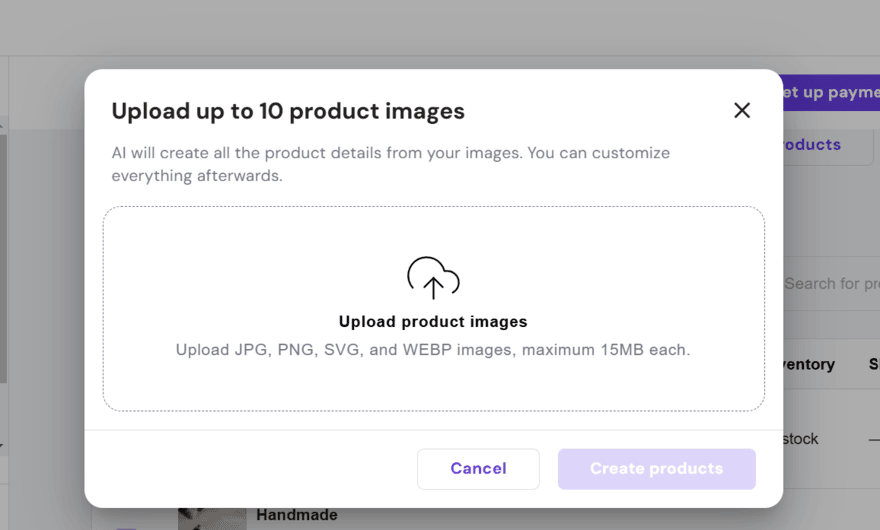Screen dimensions: 880x530
Task: Click the 'Set up payments' button behind dialog
Action: tap(832, 93)
